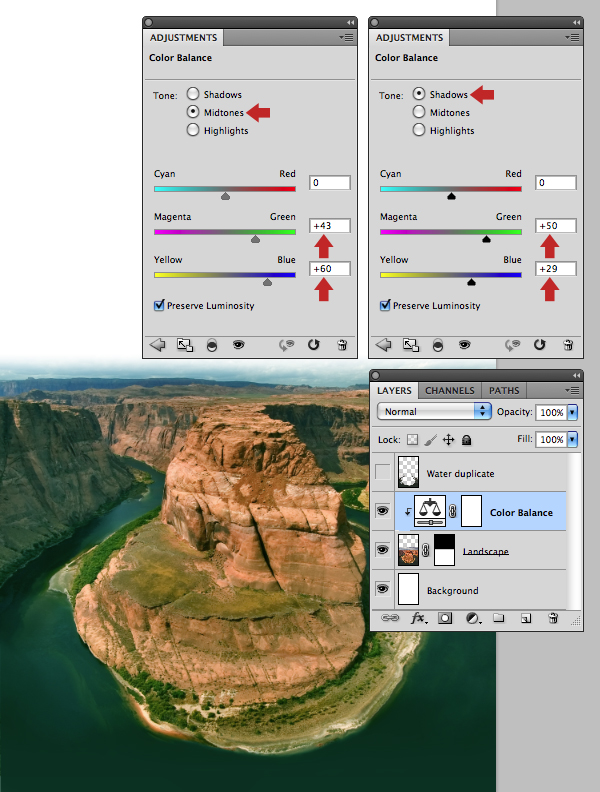600x792 pixels.
Task: Create new layer icon in Layers panel
Action: coord(526,618)
